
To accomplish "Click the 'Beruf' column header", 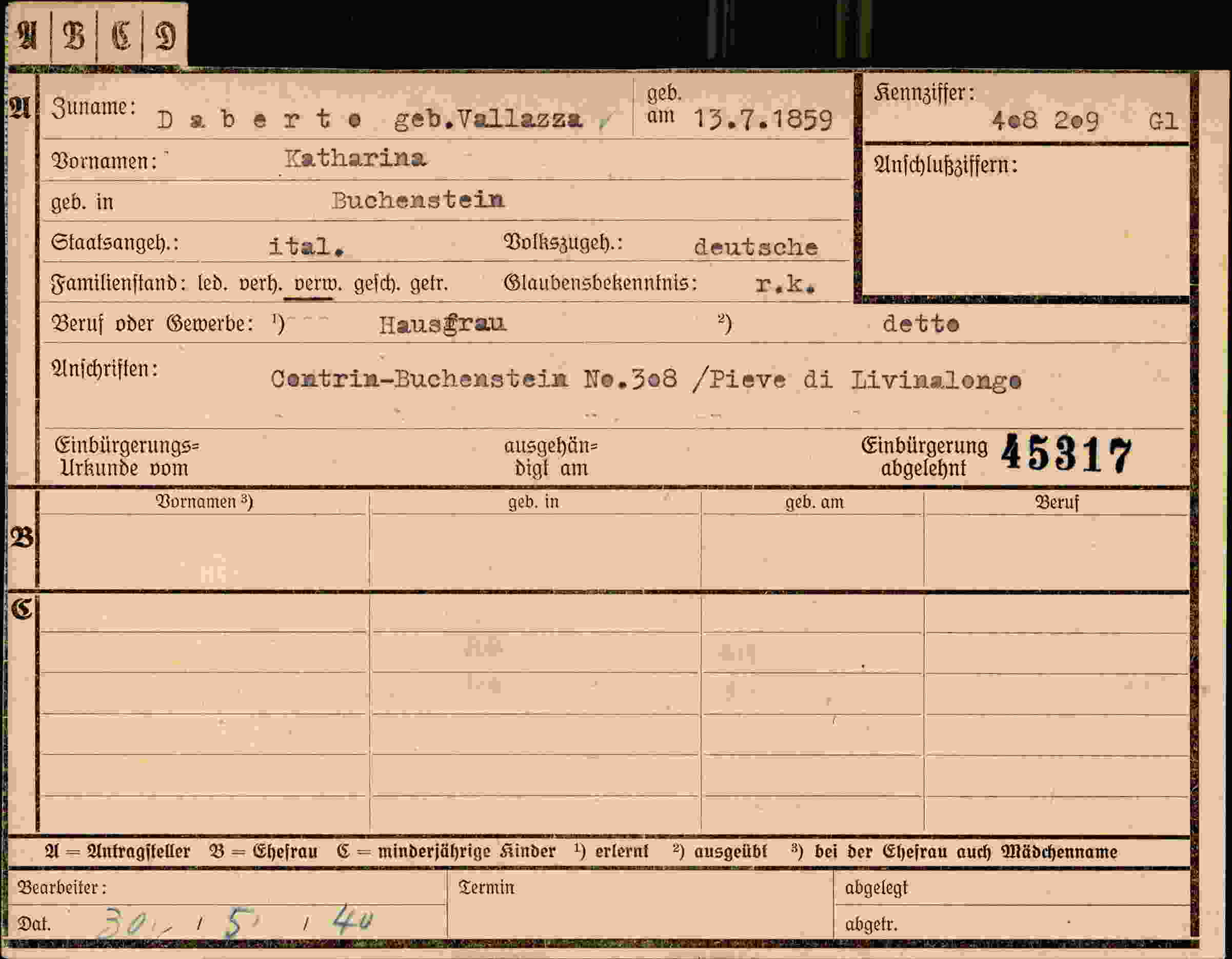I will pyautogui.click(x=1057, y=502).
